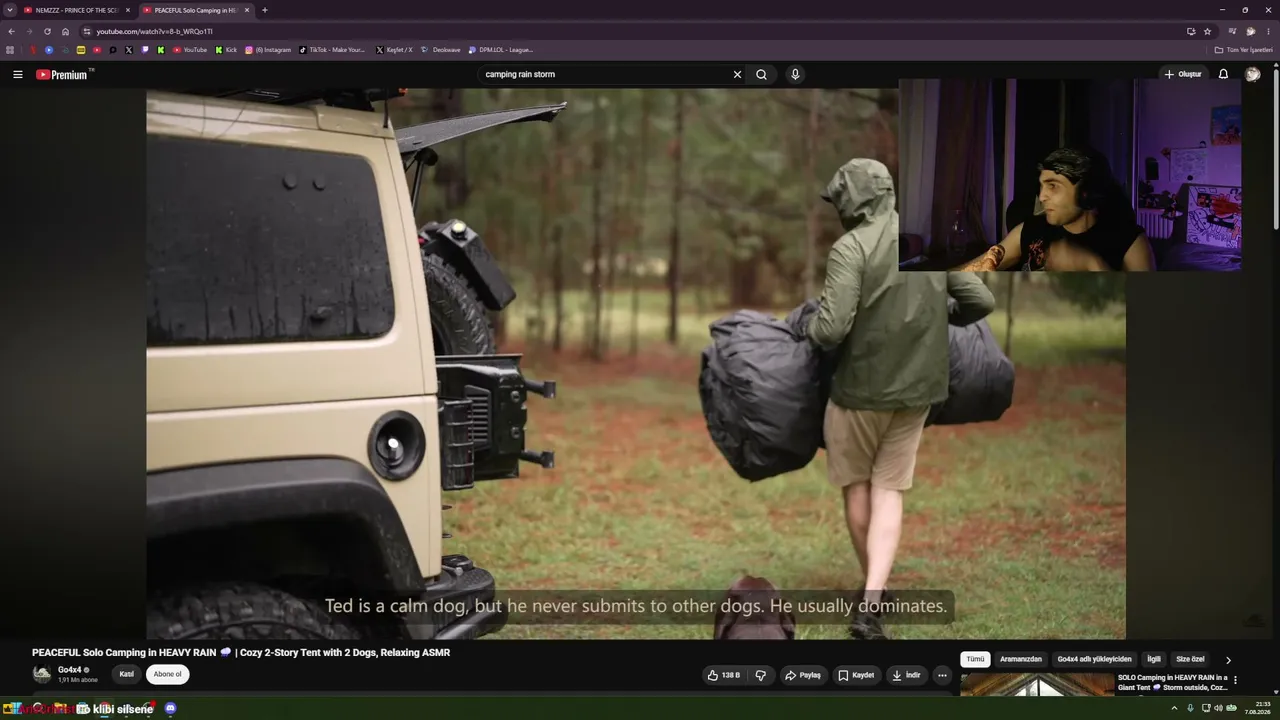The width and height of the screenshot is (1280, 720).
Task: Open the suggested SOLO Camping video thumbnail
Action: (1037, 684)
